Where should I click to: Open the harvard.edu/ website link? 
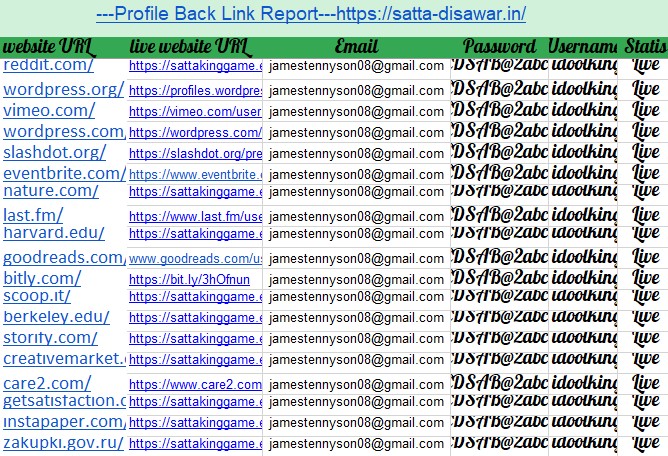tap(54, 233)
